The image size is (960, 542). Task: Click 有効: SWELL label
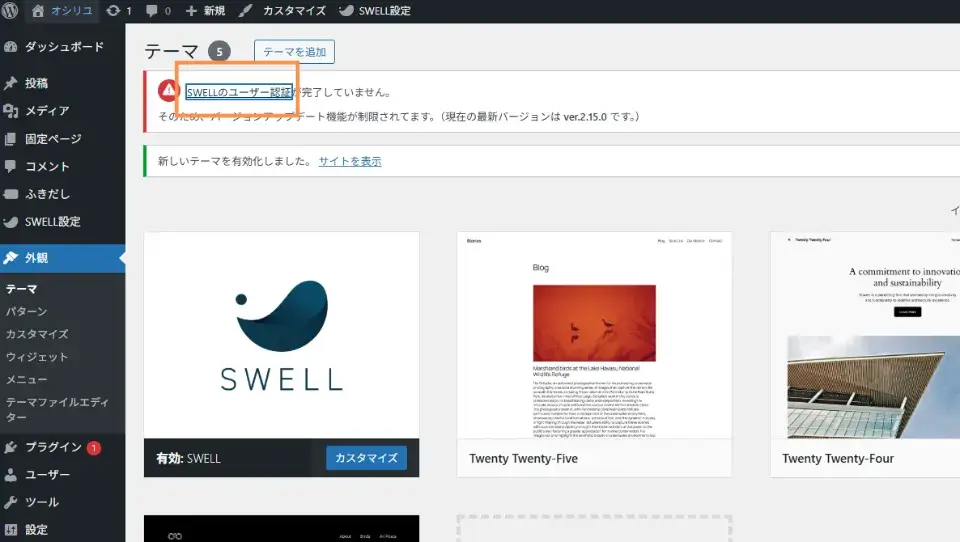189,459
